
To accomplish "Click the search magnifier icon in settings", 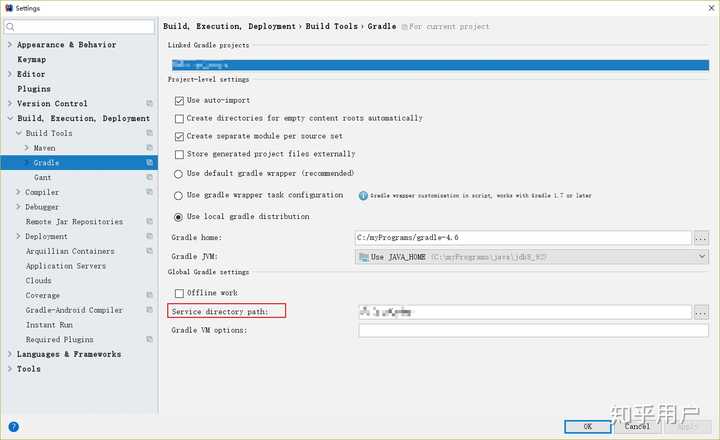I will point(10,27).
